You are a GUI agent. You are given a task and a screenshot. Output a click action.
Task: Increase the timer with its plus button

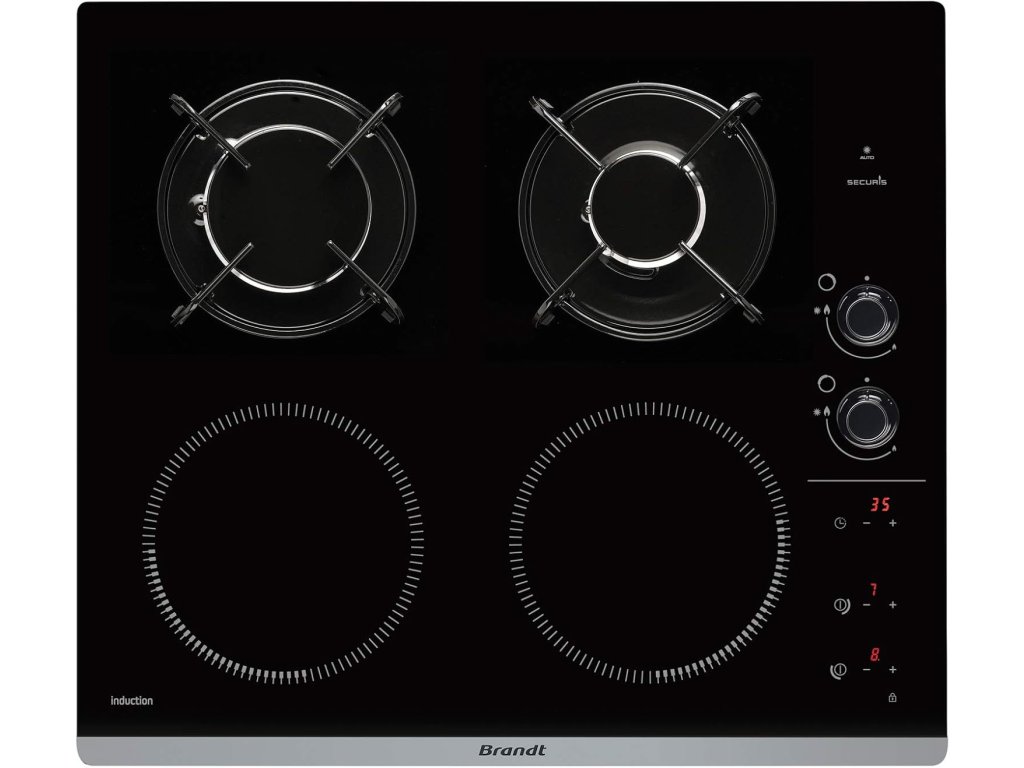(893, 524)
